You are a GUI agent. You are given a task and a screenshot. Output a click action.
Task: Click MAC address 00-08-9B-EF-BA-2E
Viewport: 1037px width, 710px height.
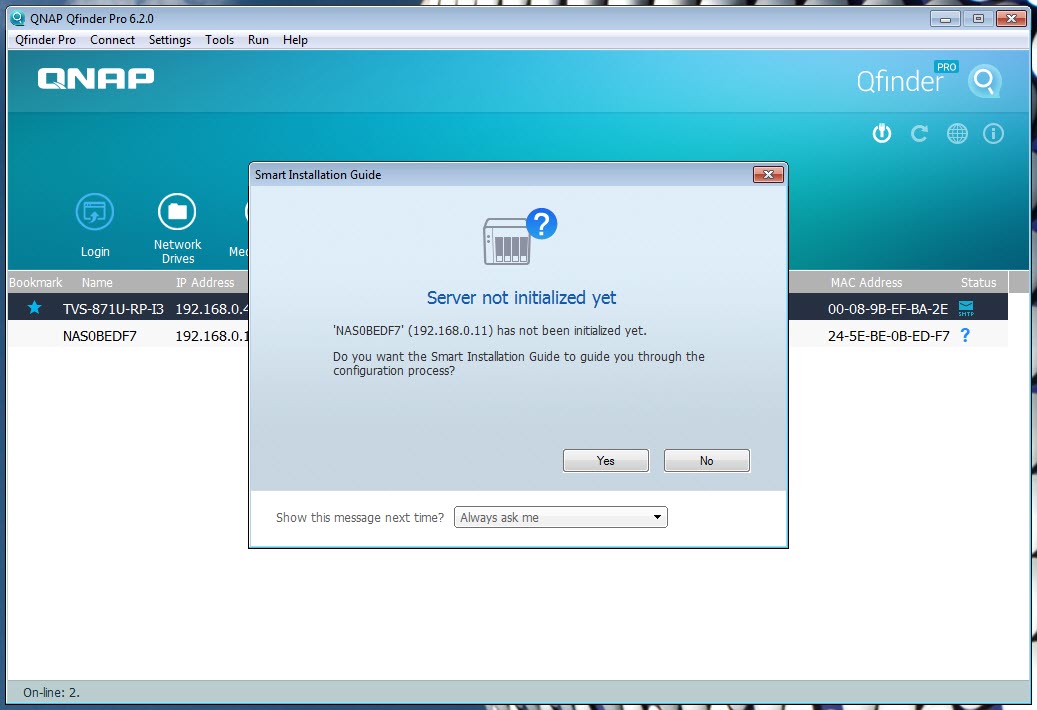pos(888,309)
